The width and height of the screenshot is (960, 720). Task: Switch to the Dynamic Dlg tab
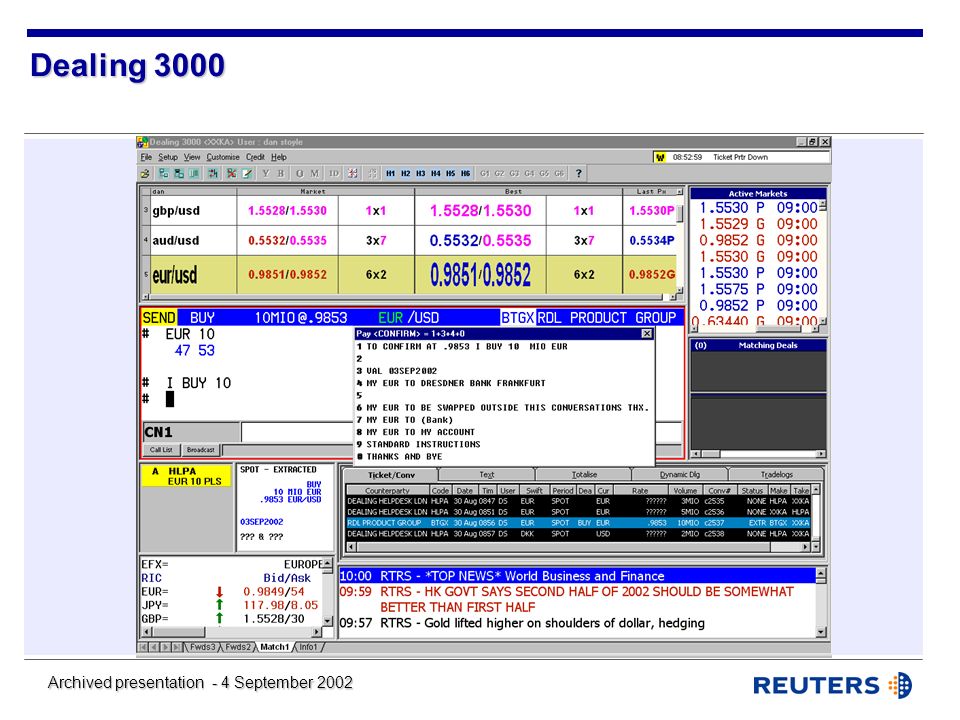680,474
